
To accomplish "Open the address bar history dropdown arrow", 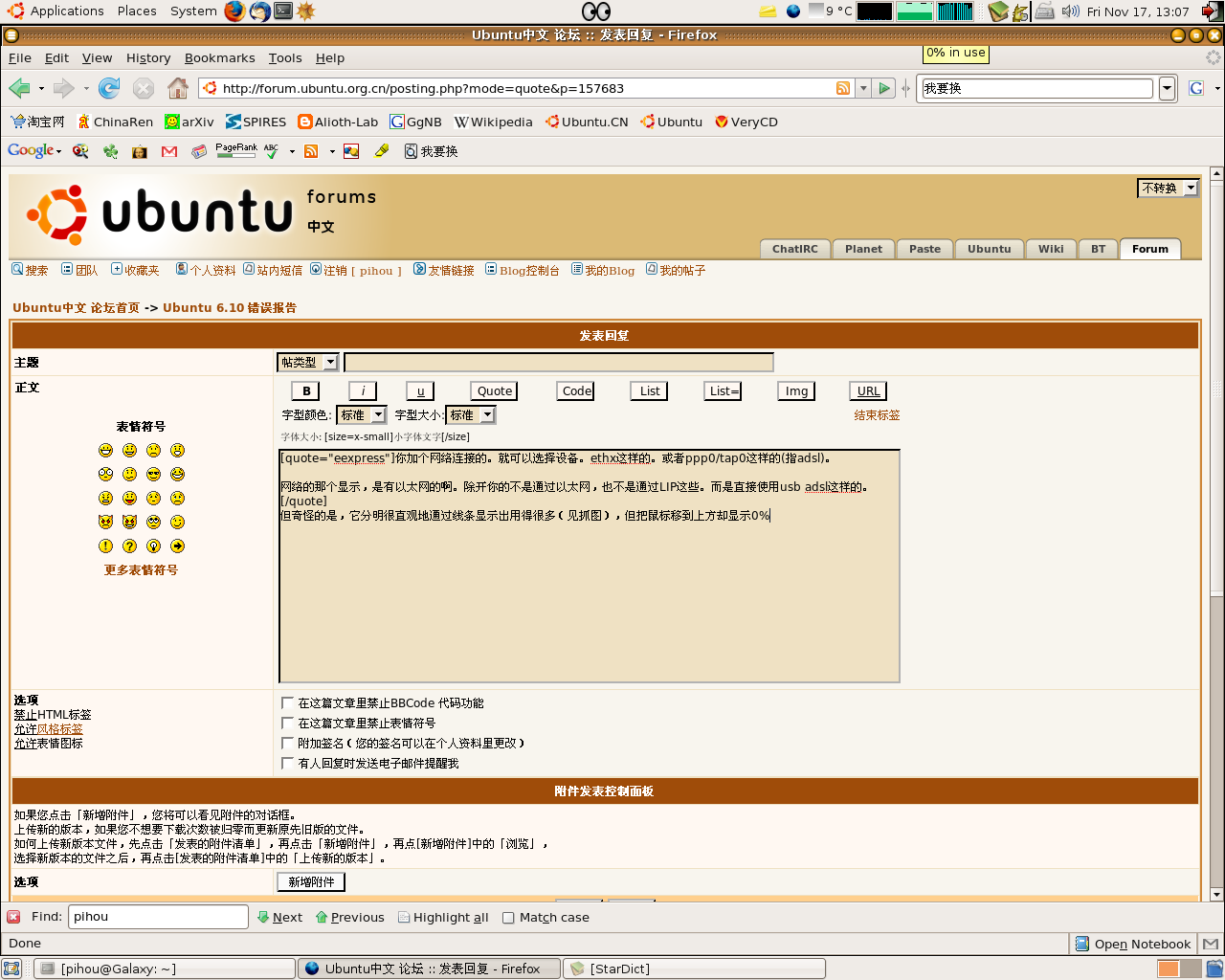I will coord(863,88).
